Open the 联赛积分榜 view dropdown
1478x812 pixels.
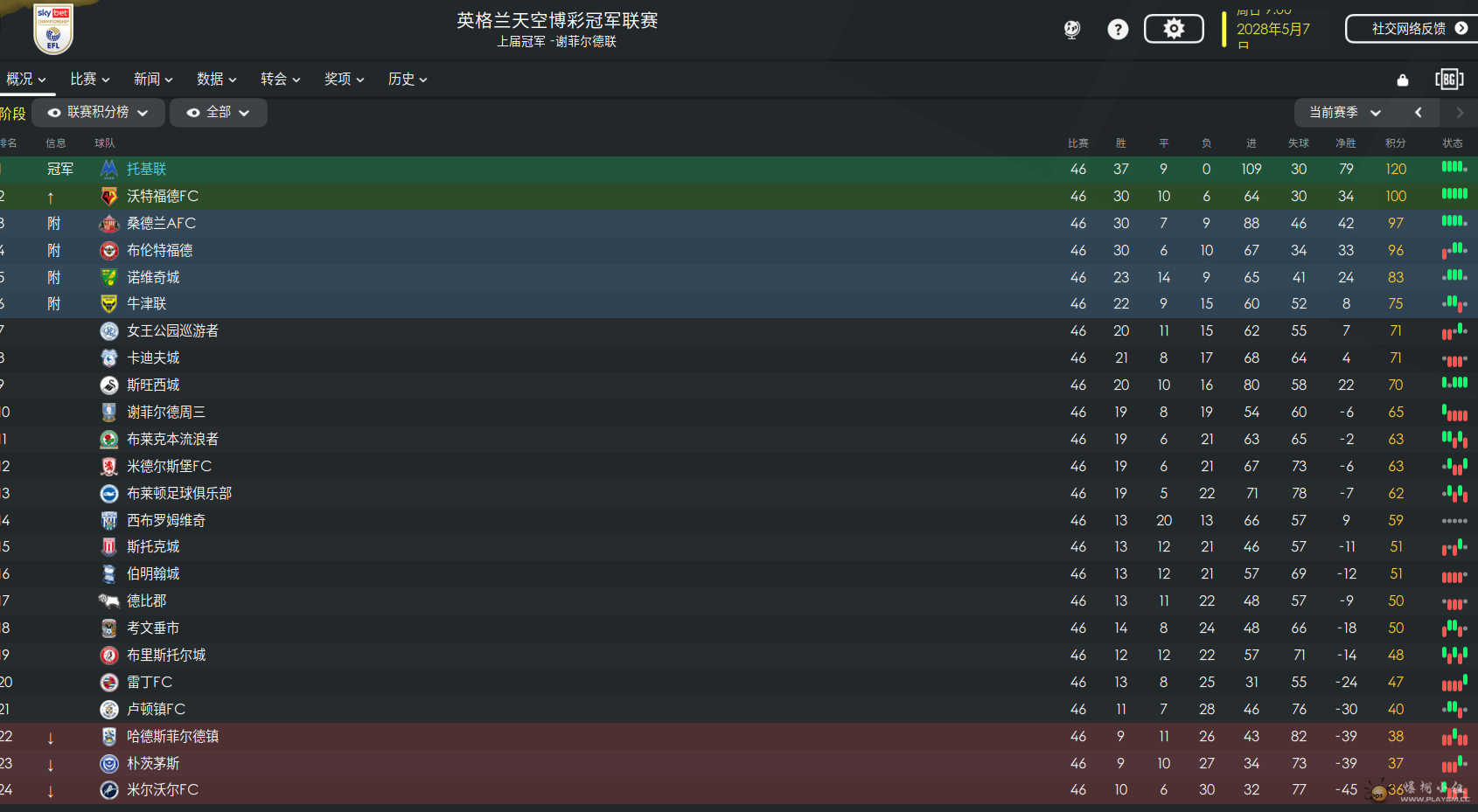pos(98,113)
